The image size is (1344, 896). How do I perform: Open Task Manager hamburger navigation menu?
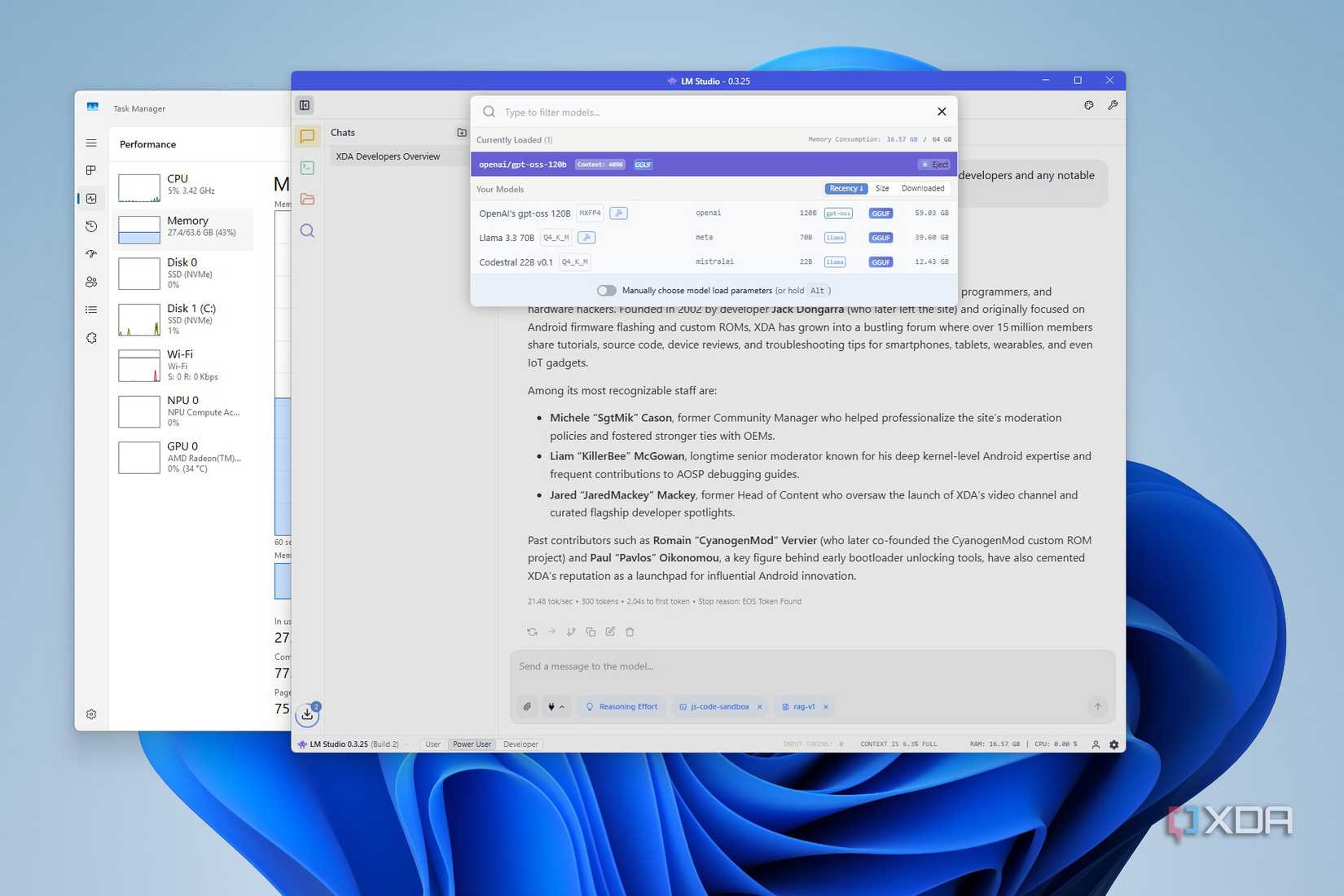91,143
